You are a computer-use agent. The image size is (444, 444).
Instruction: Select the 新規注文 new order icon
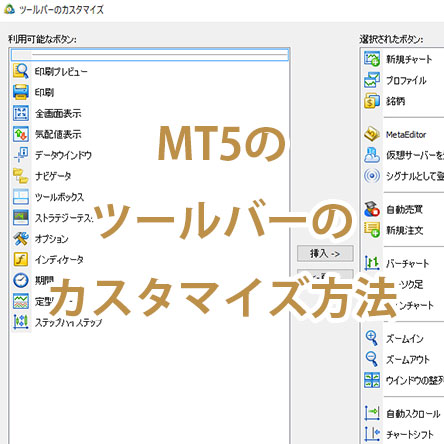click(372, 230)
